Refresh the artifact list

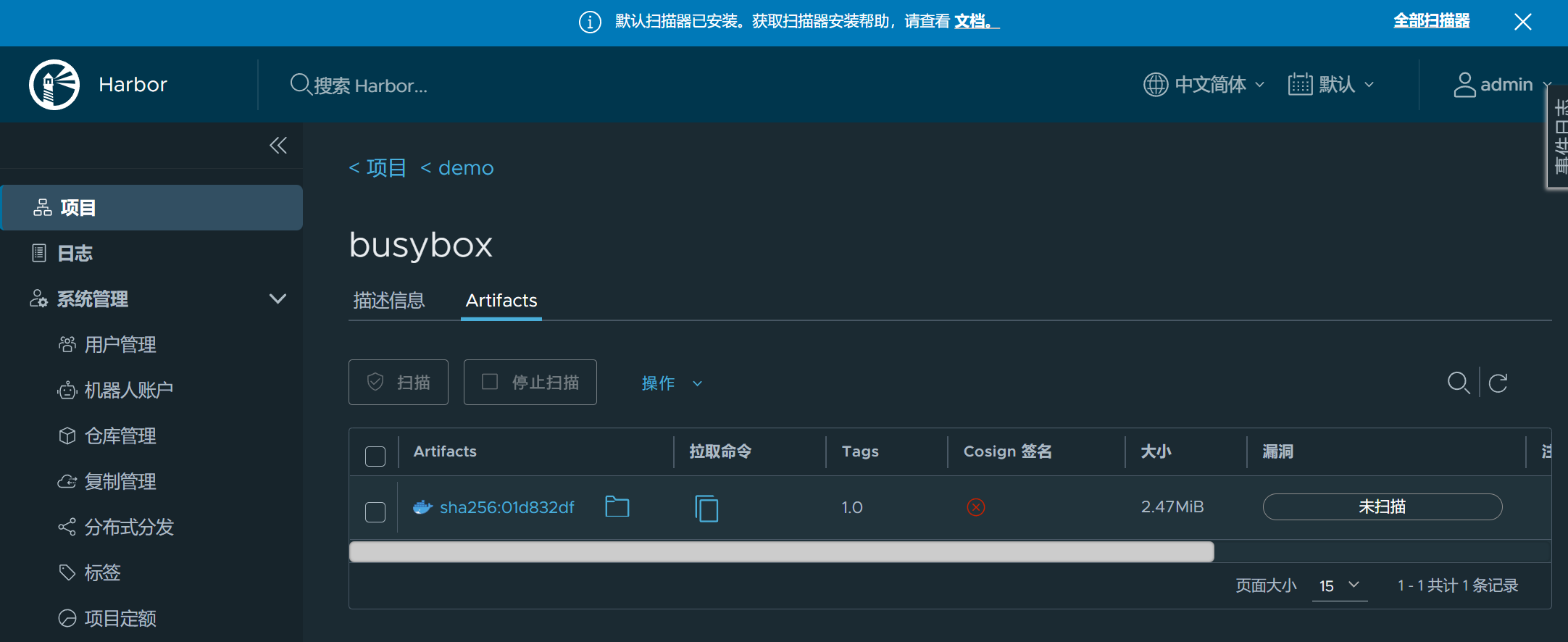(x=1498, y=383)
